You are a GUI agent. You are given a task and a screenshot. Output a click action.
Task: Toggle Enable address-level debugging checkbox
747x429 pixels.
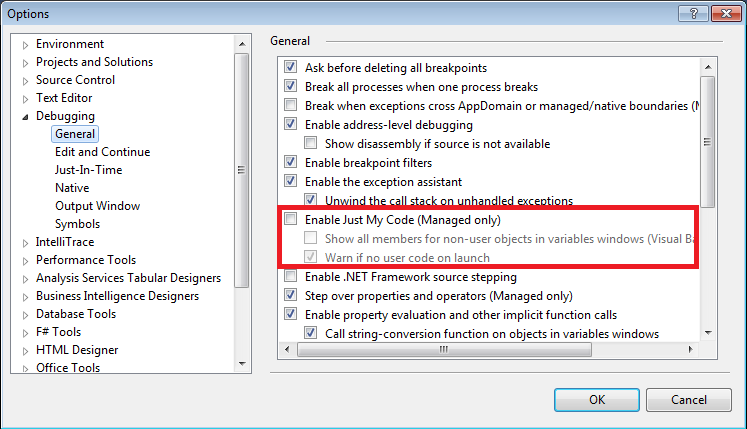point(291,125)
